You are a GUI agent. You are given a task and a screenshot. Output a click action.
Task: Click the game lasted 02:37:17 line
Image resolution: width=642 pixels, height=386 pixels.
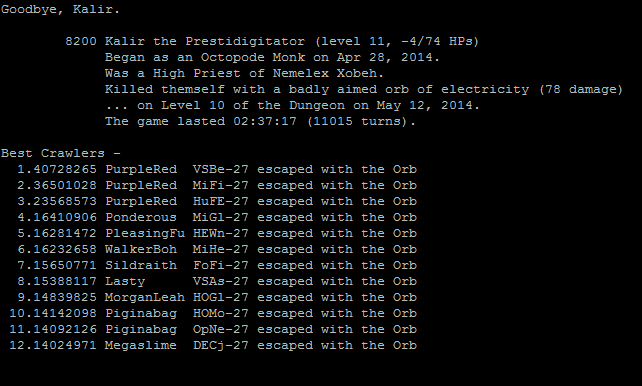click(x=260, y=121)
